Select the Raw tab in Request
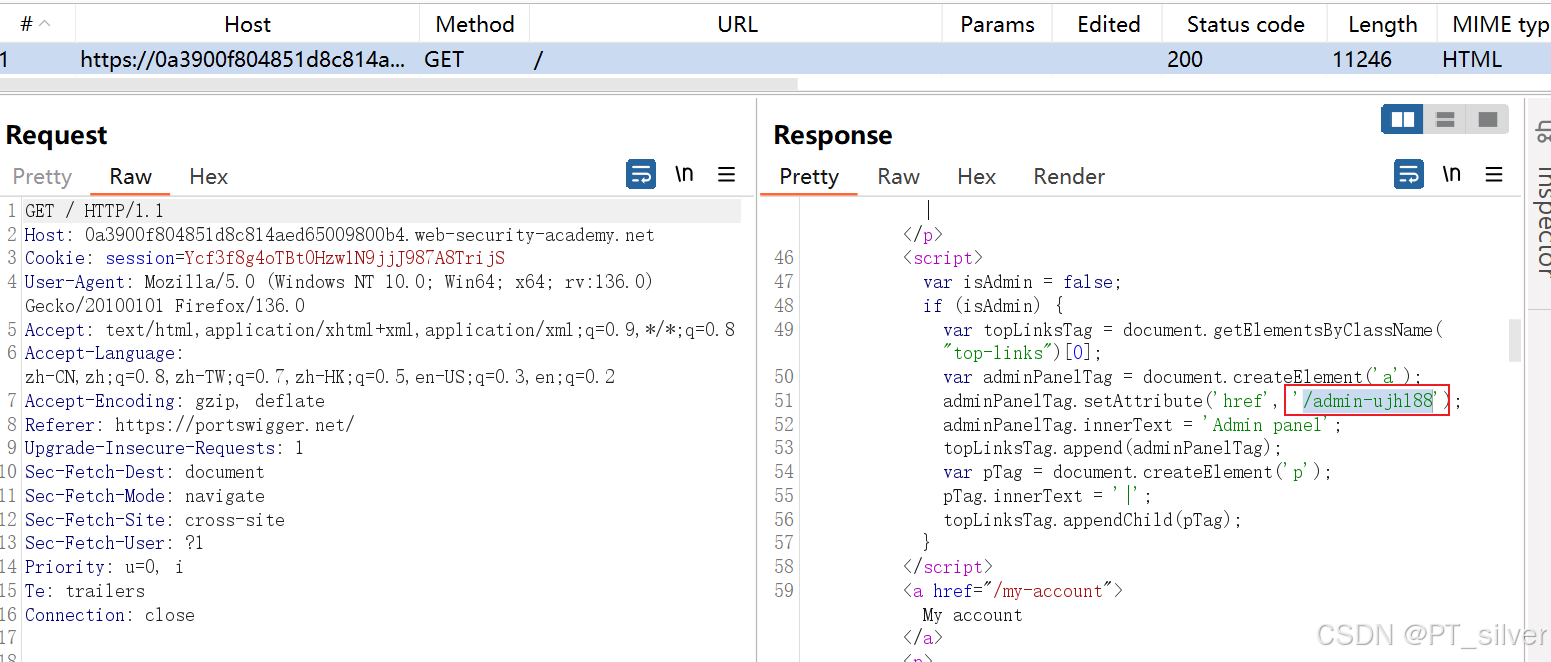 (131, 176)
